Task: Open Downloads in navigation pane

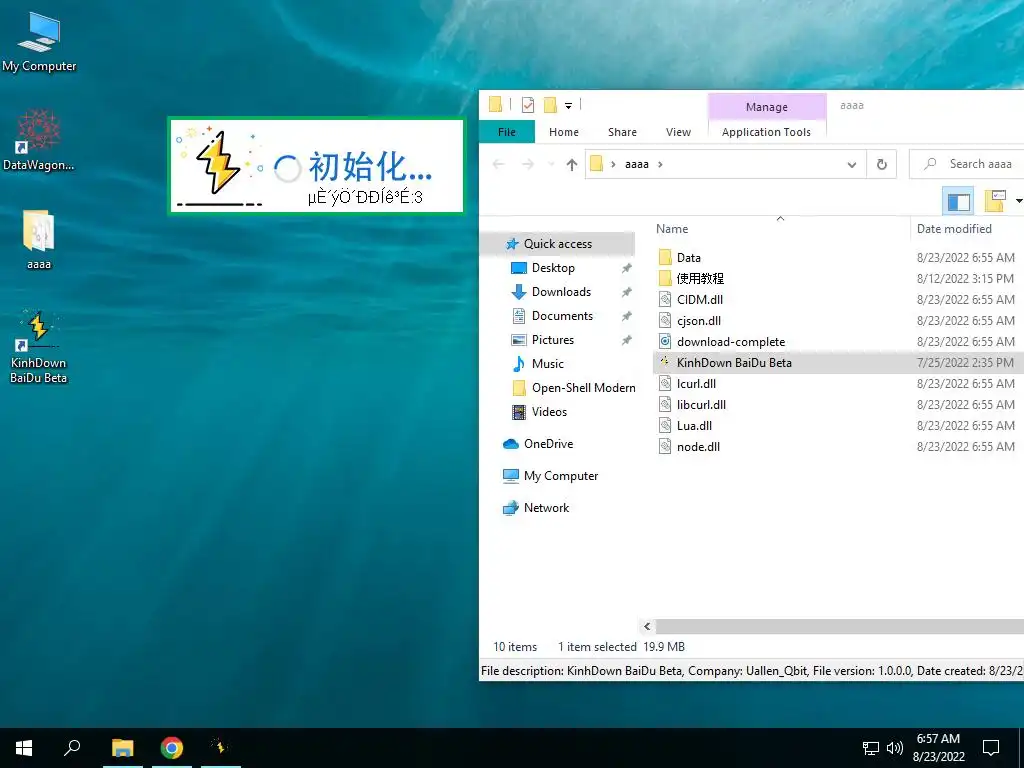Action: pos(561,292)
